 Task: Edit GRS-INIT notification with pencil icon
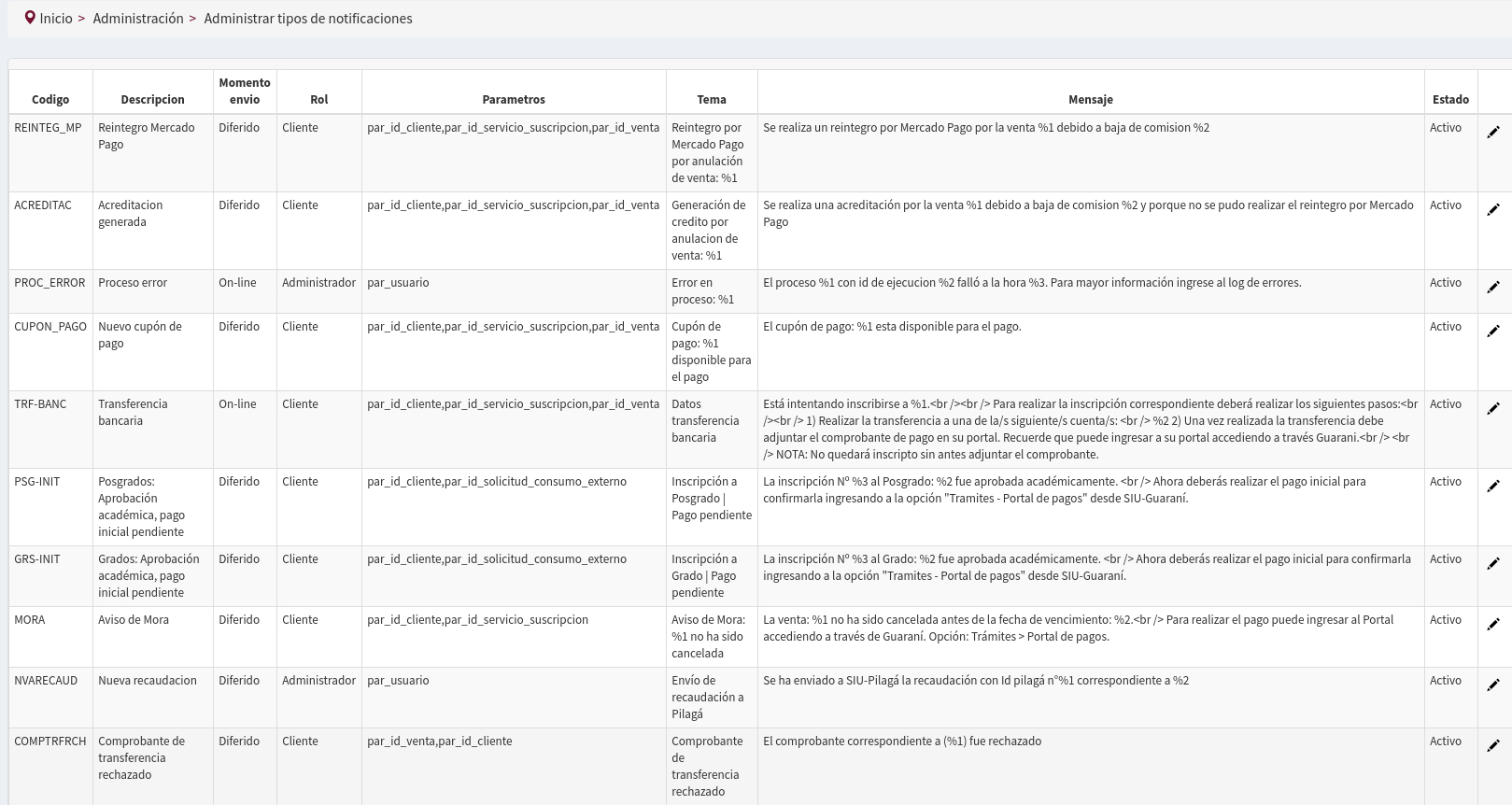(1493, 564)
